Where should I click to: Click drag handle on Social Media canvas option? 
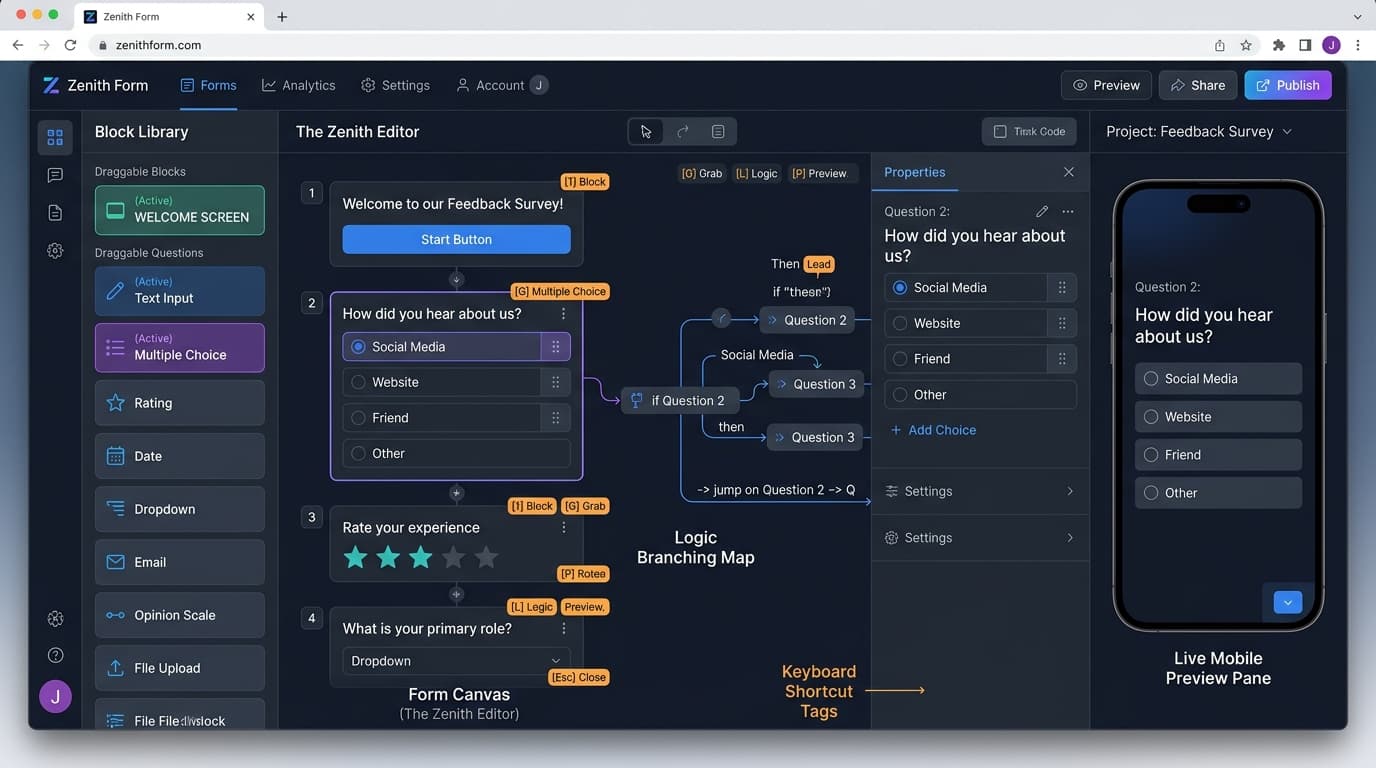click(556, 347)
